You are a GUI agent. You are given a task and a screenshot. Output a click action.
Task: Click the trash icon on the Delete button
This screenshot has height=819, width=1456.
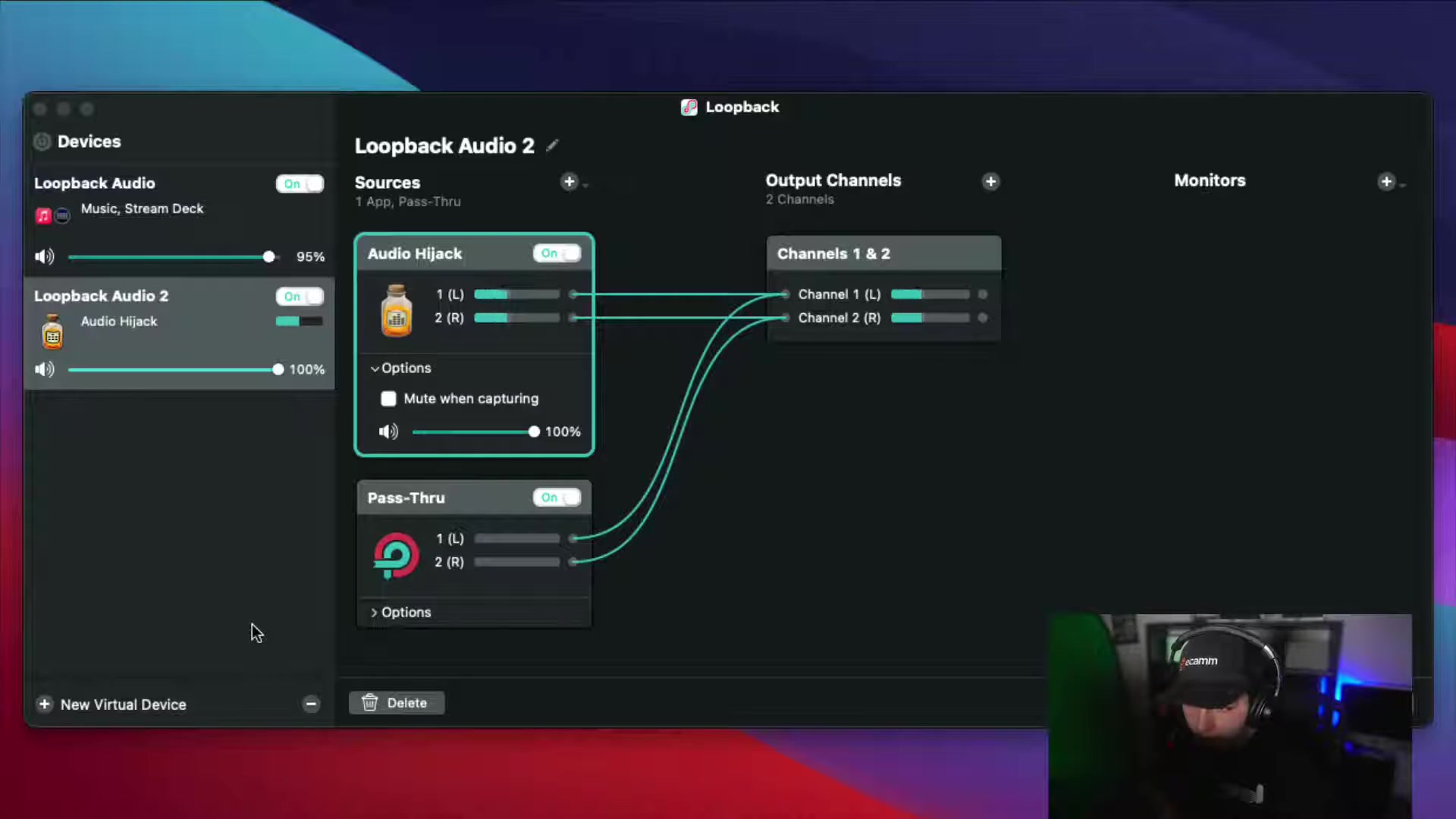coord(370,703)
